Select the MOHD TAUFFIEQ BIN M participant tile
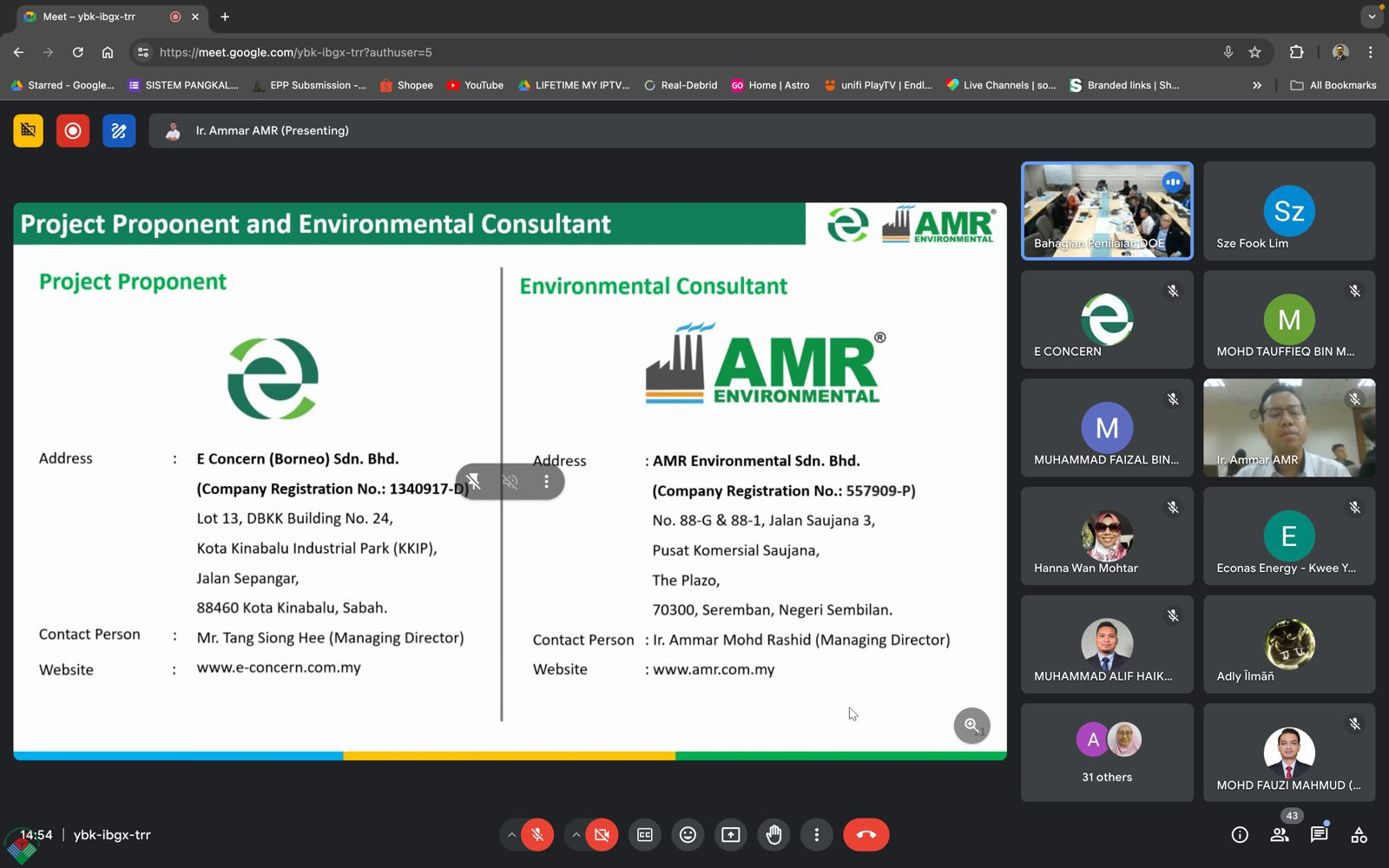This screenshot has height=868, width=1389. pyautogui.click(x=1289, y=319)
